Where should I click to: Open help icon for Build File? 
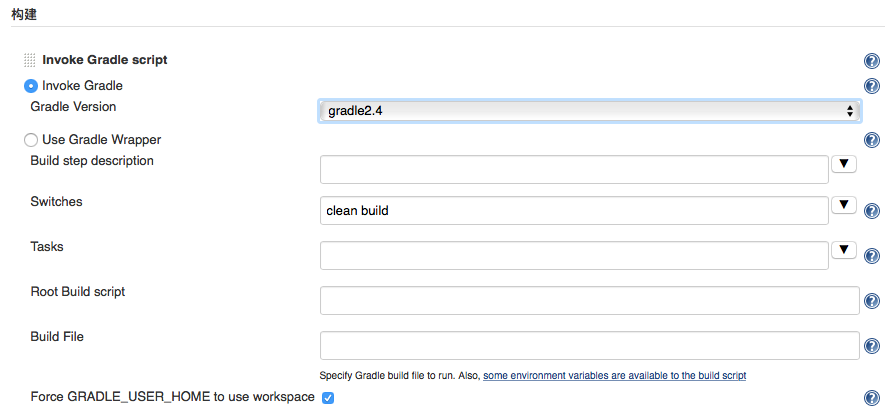coord(871,346)
